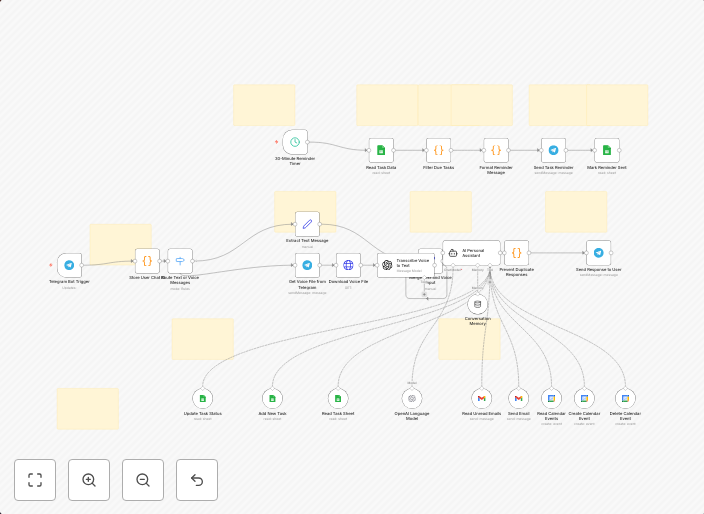This screenshot has height=514, width=704.
Task: Click the Create Calendar Event node
Action: click(x=584, y=398)
